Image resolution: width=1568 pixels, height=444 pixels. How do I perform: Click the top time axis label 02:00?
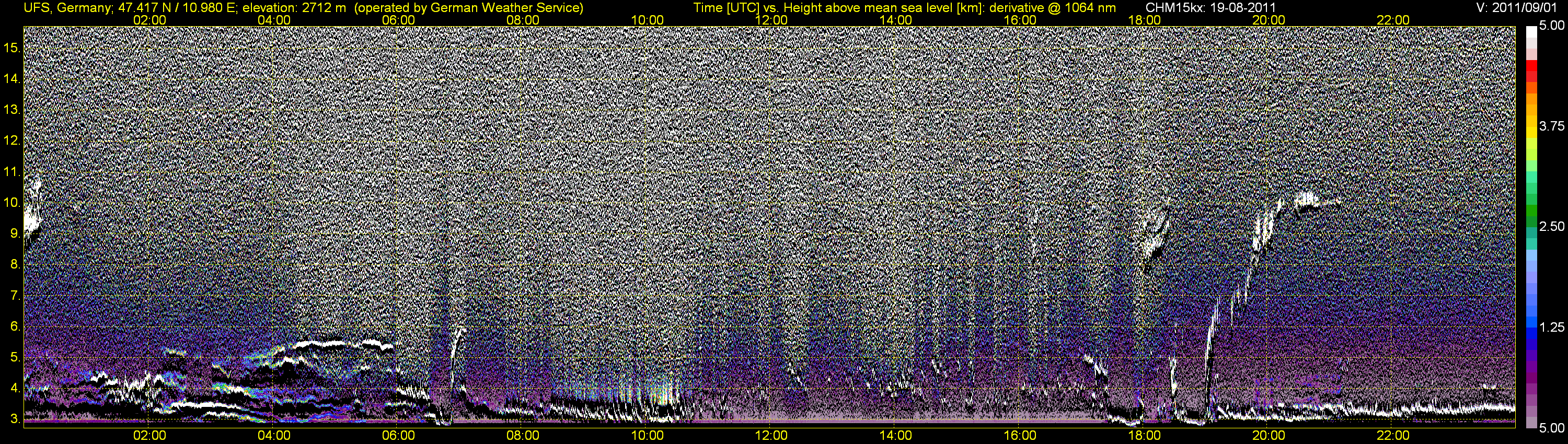(149, 20)
